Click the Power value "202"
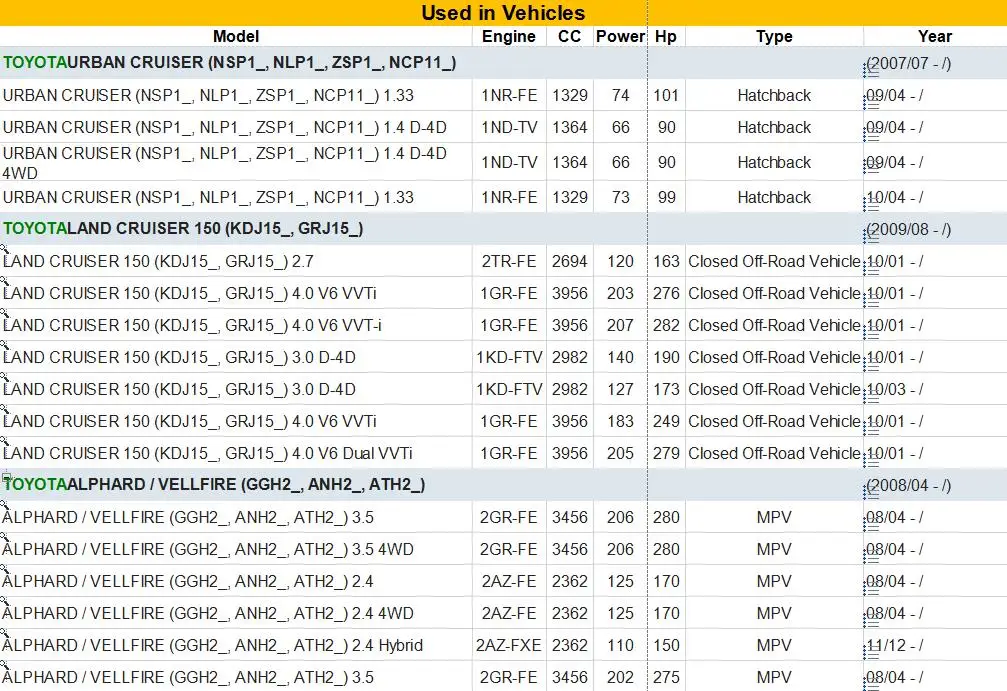Viewport: 1007px width, 691px height. coord(620,678)
